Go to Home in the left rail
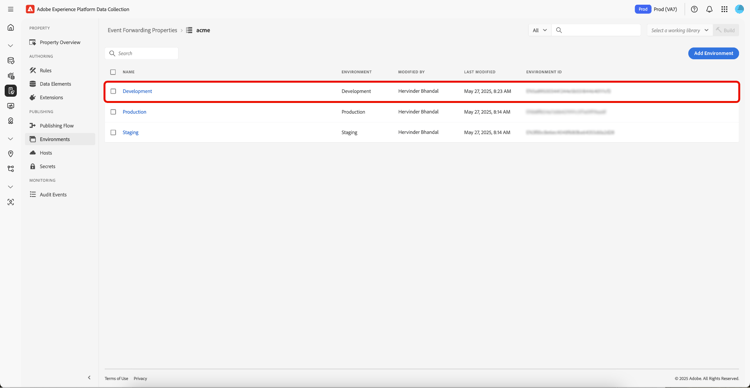Image resolution: width=750 pixels, height=388 pixels. click(x=11, y=27)
